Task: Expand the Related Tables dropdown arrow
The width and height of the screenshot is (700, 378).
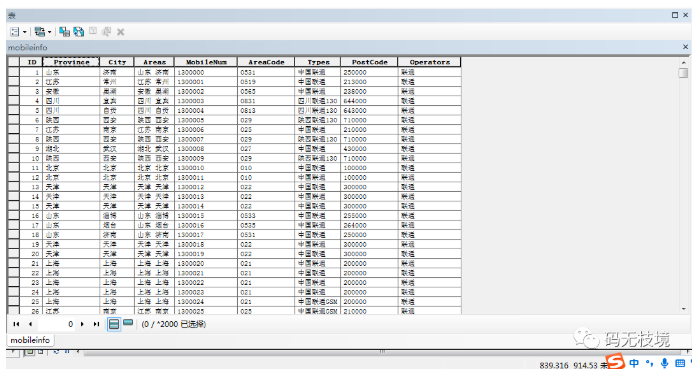Action: click(49, 32)
